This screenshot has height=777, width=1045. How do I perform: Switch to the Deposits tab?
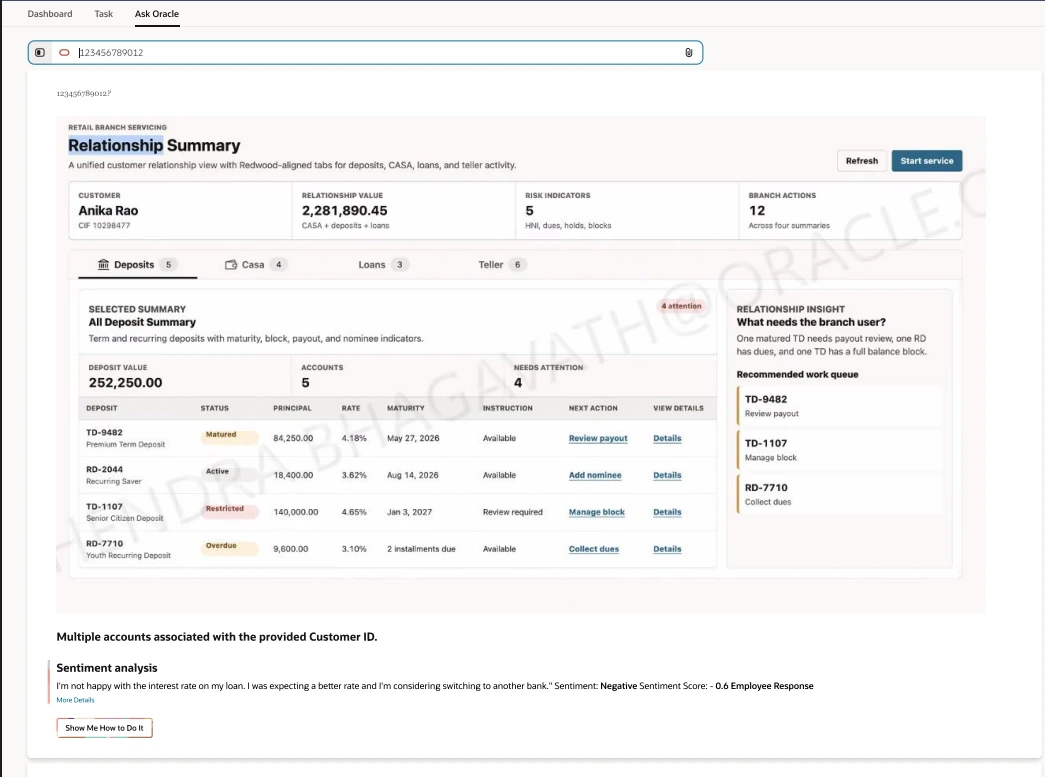[137, 265]
